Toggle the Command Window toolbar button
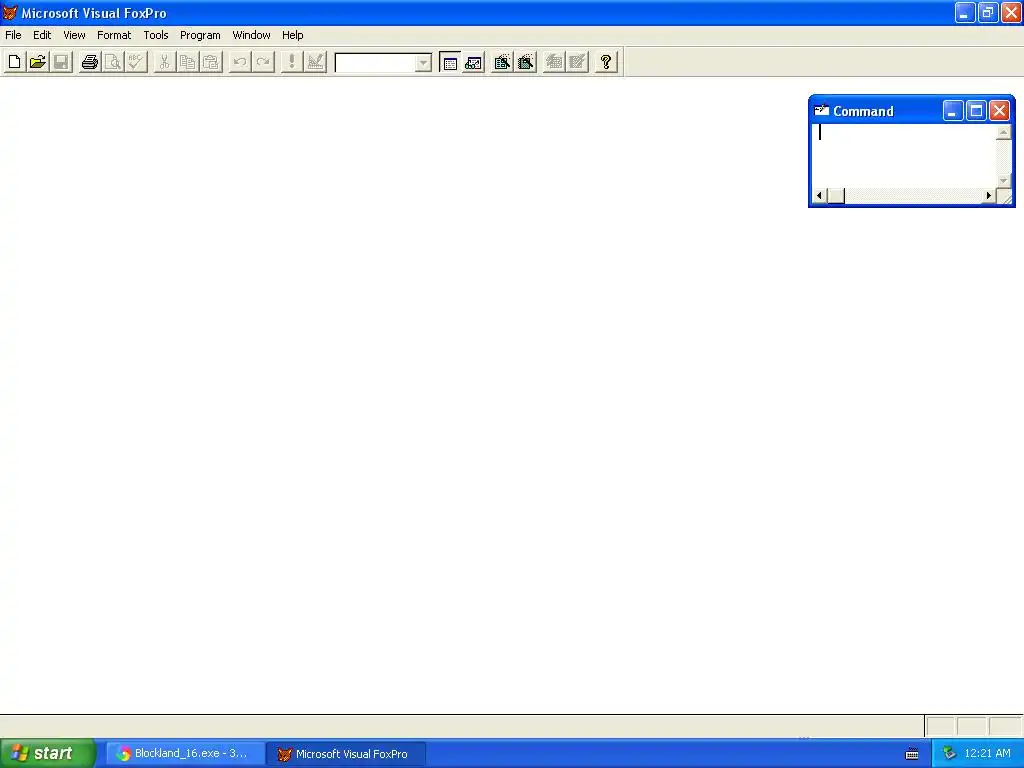The height and width of the screenshot is (768, 1024). [x=450, y=62]
